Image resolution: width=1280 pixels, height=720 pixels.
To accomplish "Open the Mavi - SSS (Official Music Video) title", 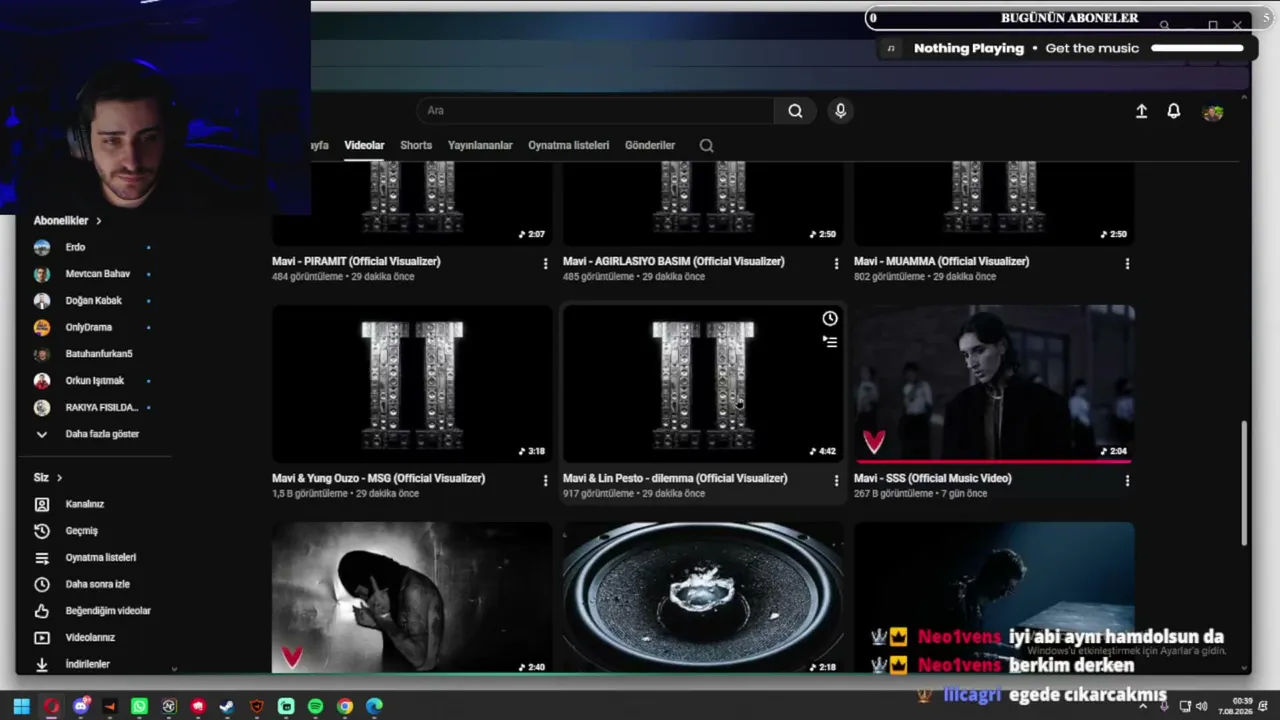I will point(933,479).
